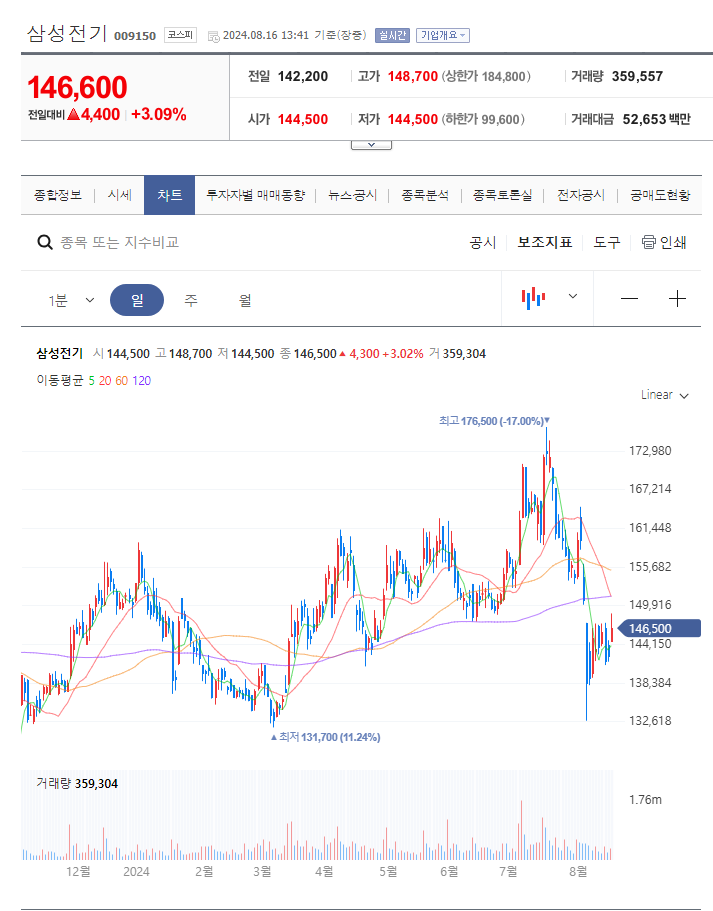
Task: Click the calendar clock icon beside date
Action: (214, 37)
